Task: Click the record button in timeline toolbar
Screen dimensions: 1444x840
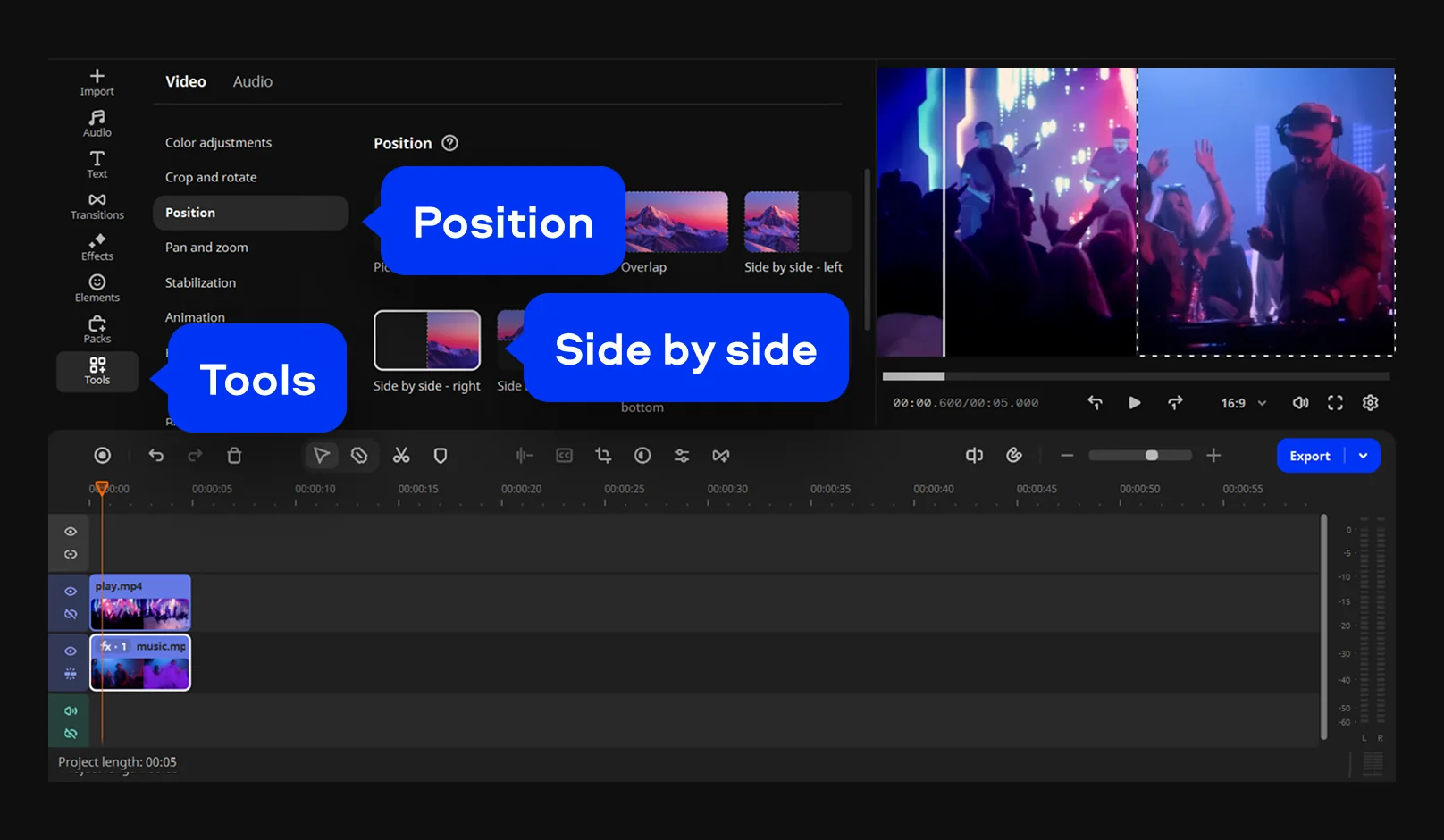Action: [103, 456]
